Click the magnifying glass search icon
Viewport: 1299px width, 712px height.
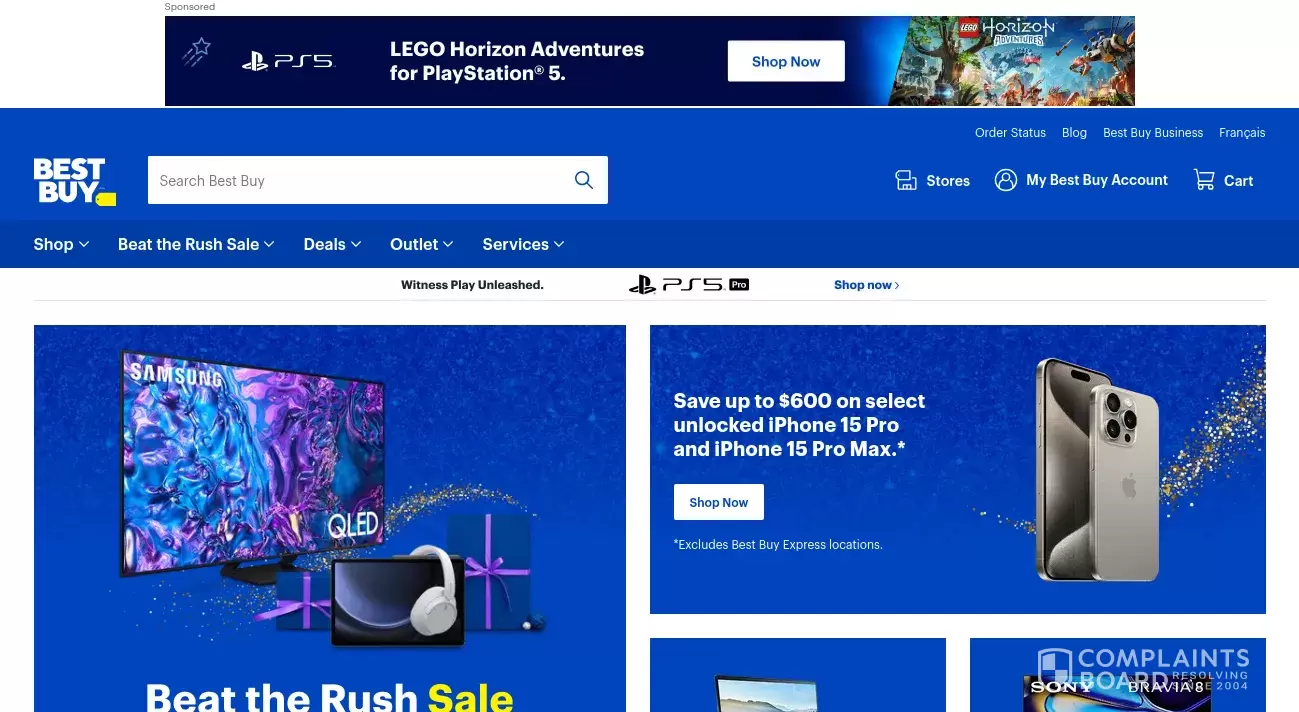584,180
